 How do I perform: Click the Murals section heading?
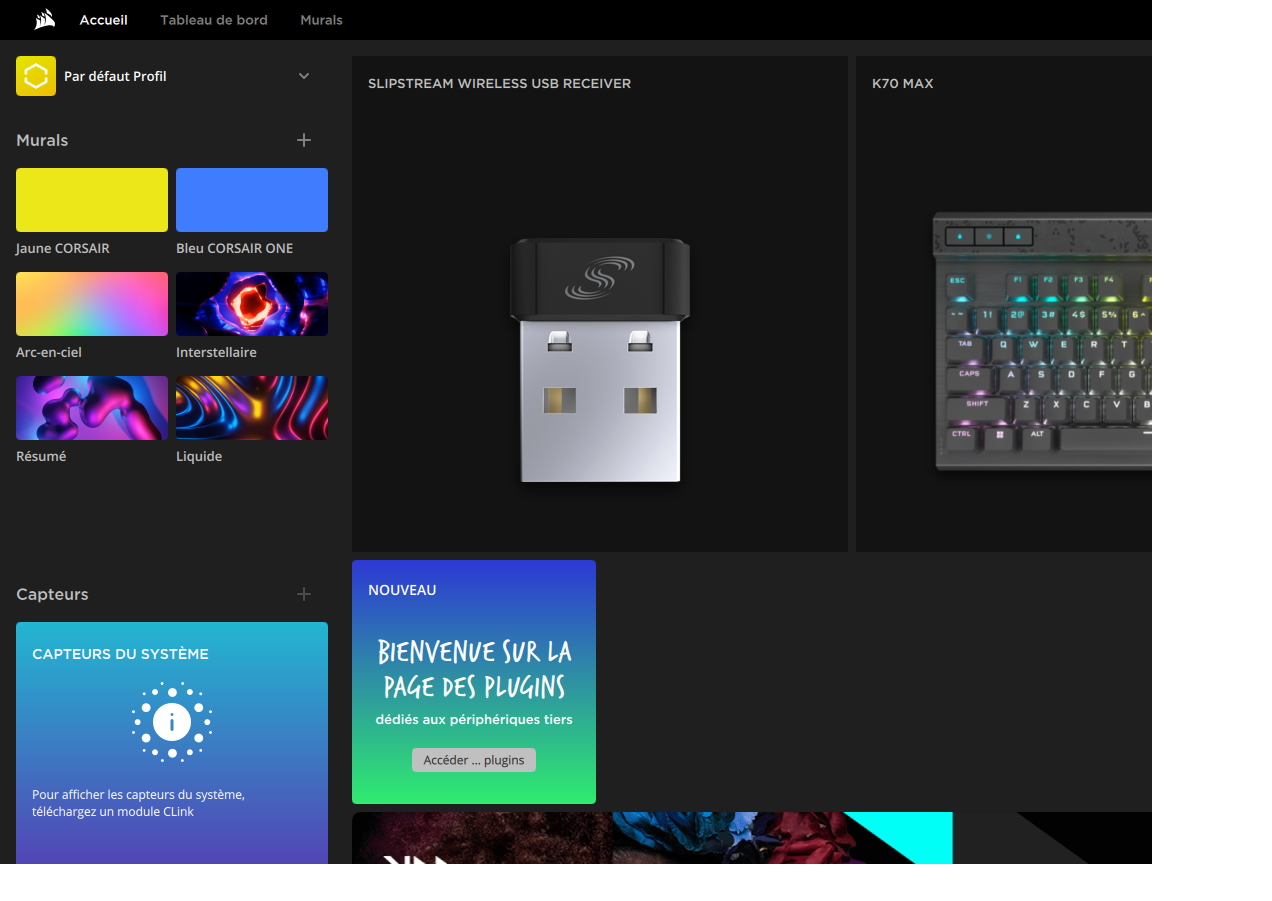click(42, 140)
